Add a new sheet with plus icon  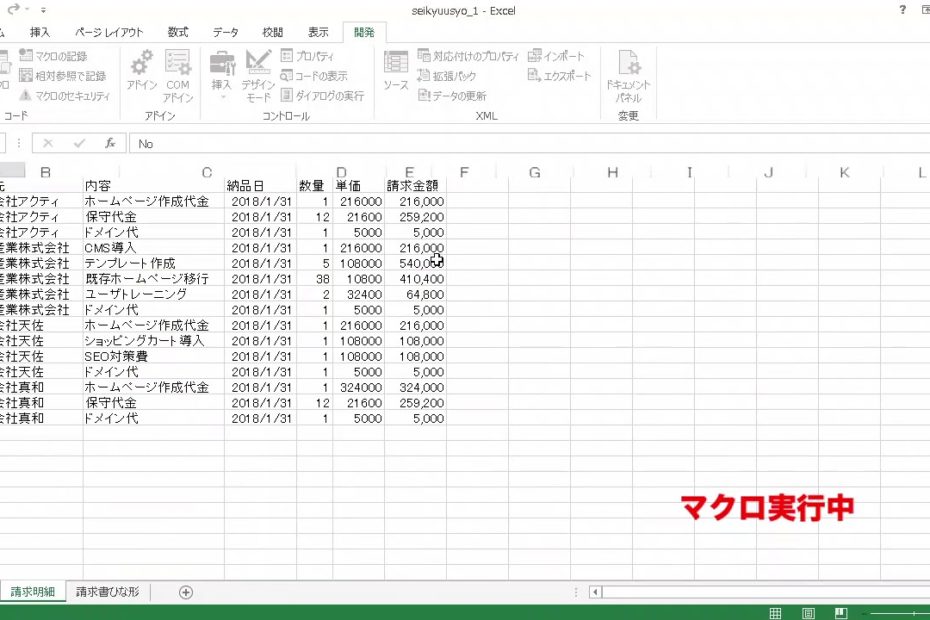tap(185, 592)
